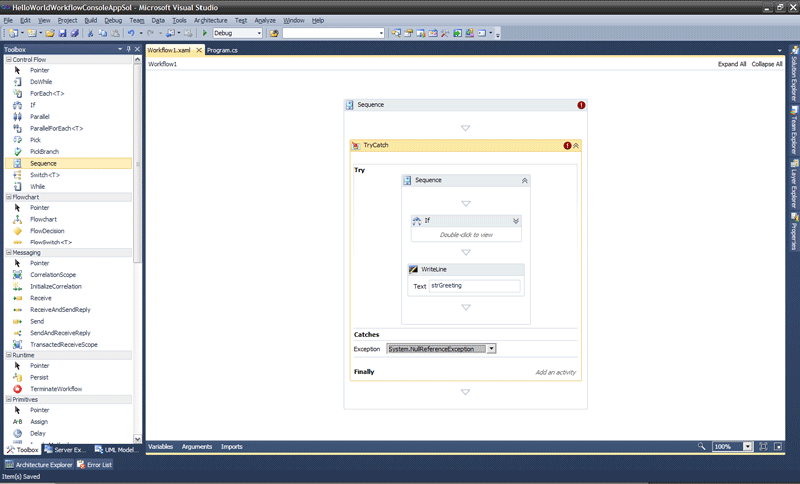The image size is (800, 484).
Task: Open the UML Model tab
Action: click(117, 450)
